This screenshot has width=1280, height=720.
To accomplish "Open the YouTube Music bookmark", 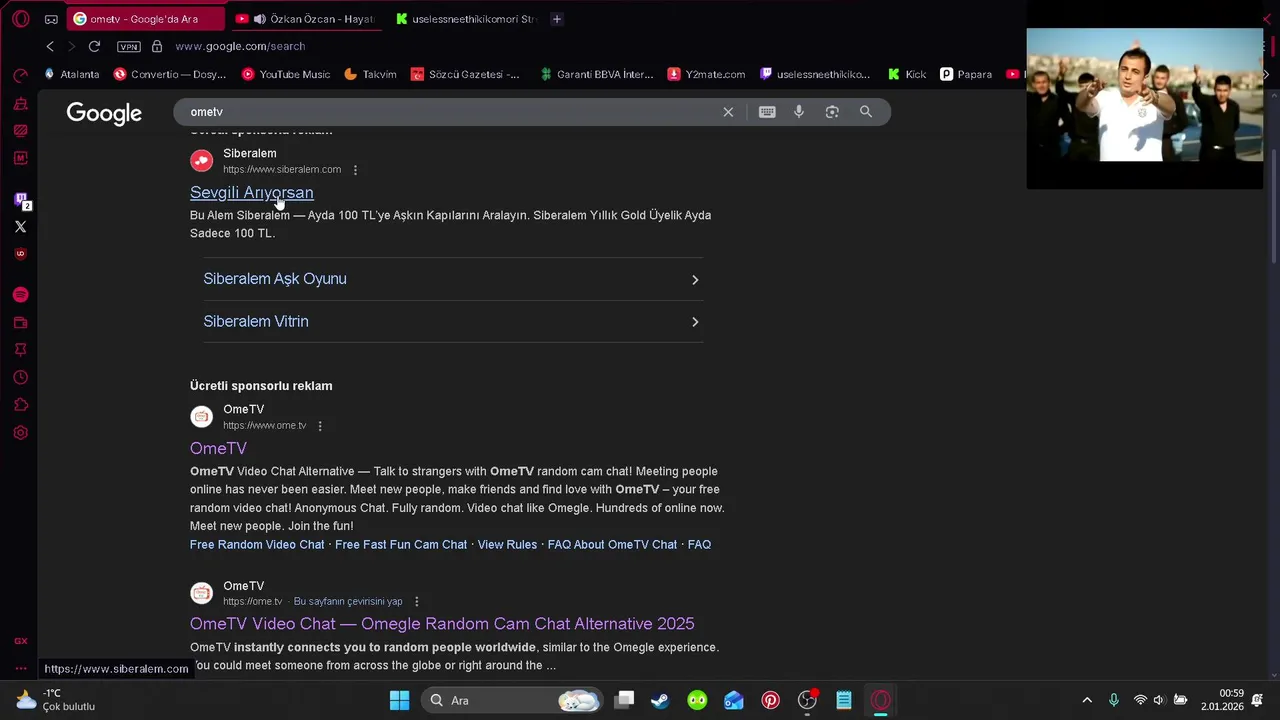I will click(x=286, y=74).
